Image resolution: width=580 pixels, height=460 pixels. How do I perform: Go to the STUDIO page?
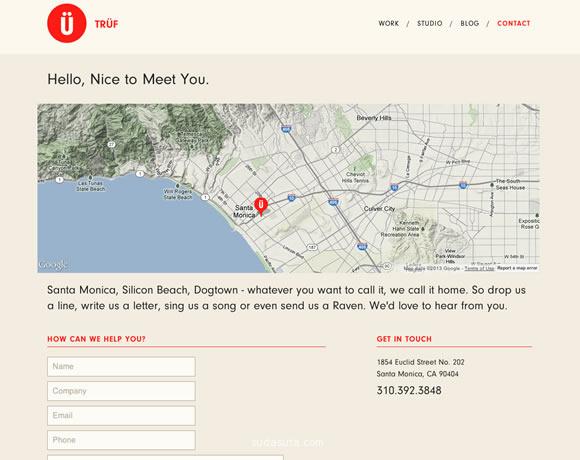[x=429, y=23]
